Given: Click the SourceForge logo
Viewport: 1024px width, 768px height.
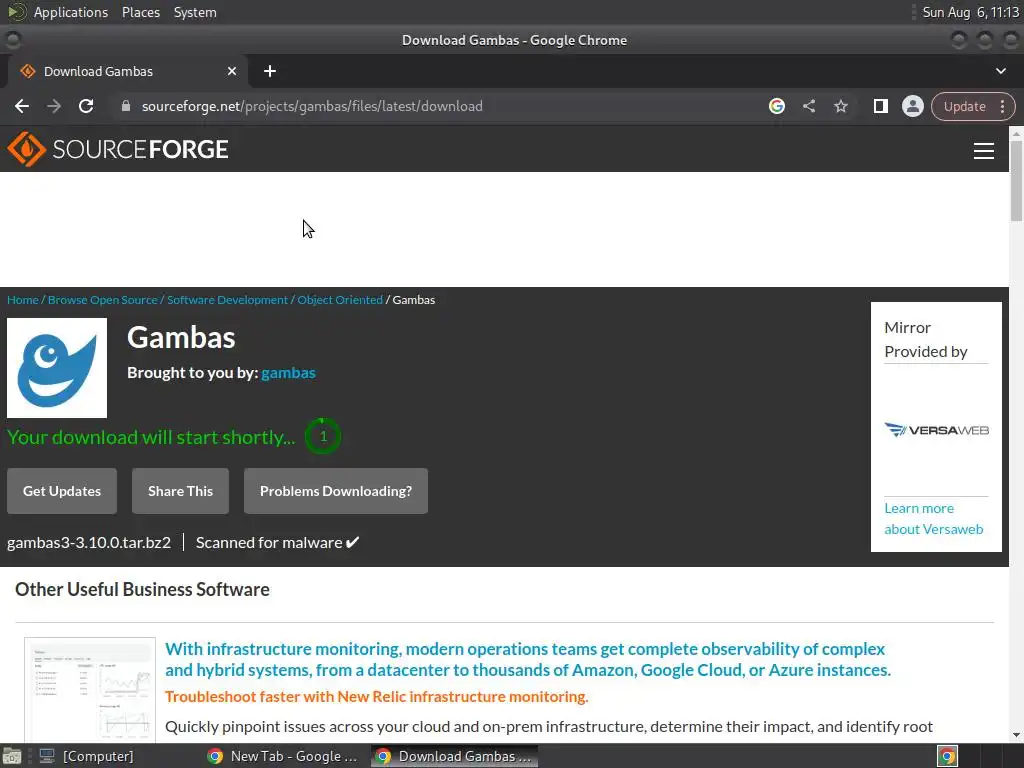Looking at the screenshot, I should click(118, 150).
